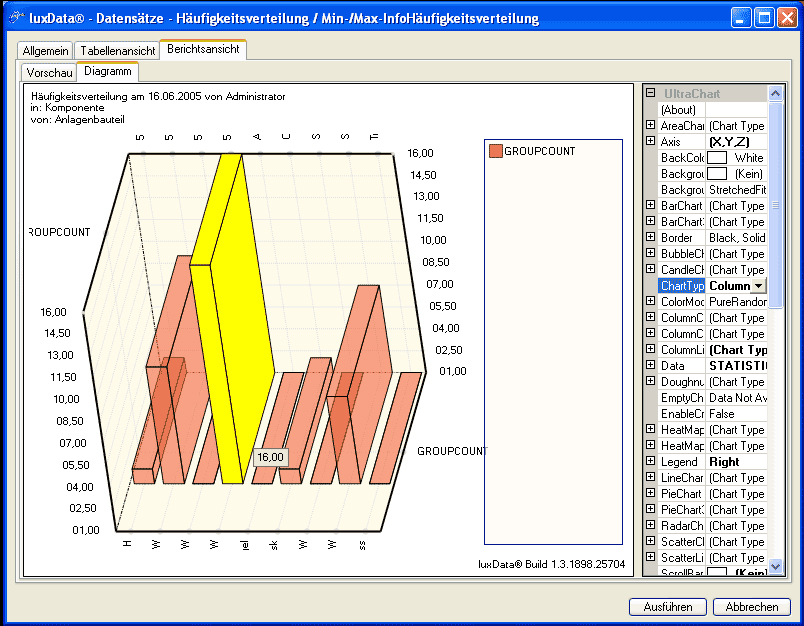Switch to the Allgemein tab
804x626 pixels.
click(x=45, y=50)
